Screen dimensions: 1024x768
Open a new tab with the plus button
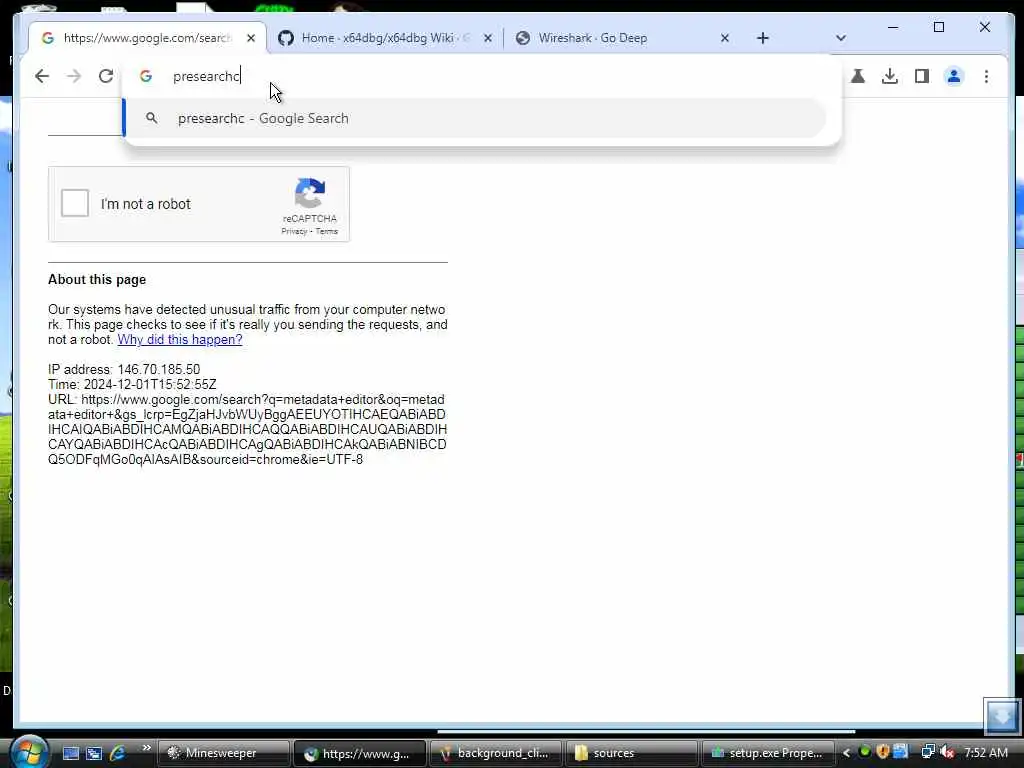pos(763,38)
